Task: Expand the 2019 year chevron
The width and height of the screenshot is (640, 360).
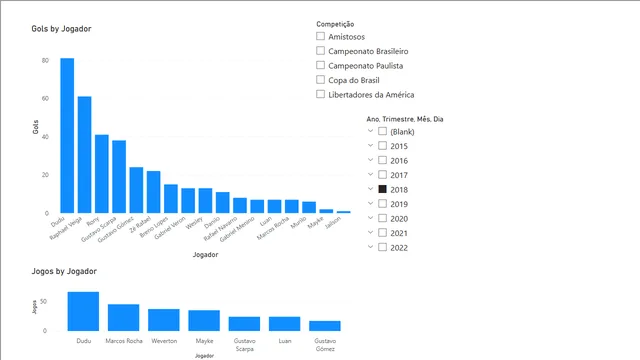Action: click(370, 203)
